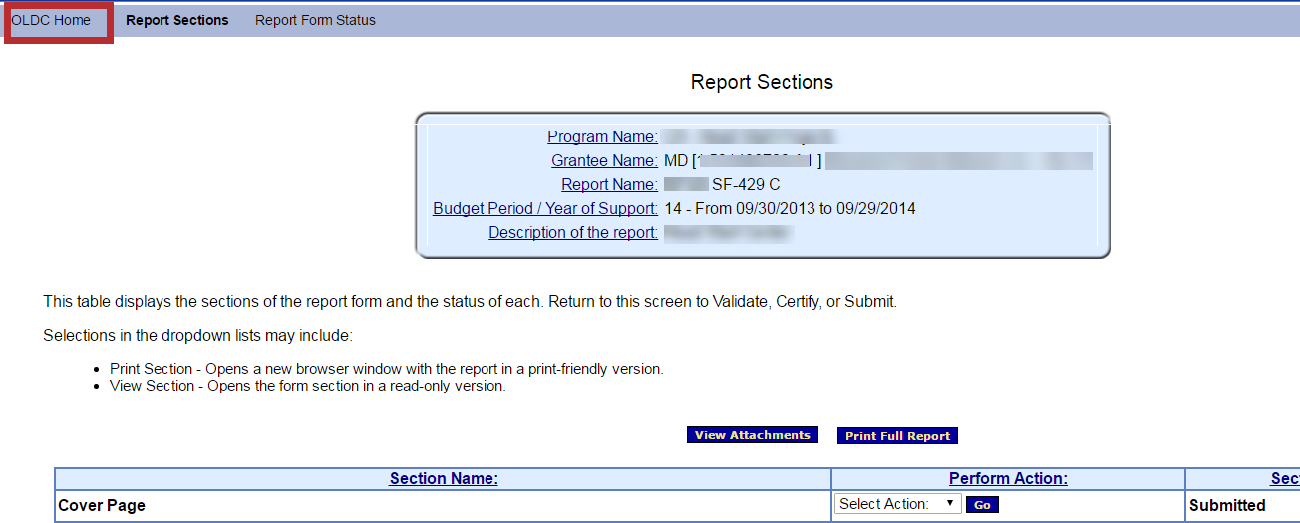
Task: Click Budget Period / Year of Support link
Action: (545, 209)
